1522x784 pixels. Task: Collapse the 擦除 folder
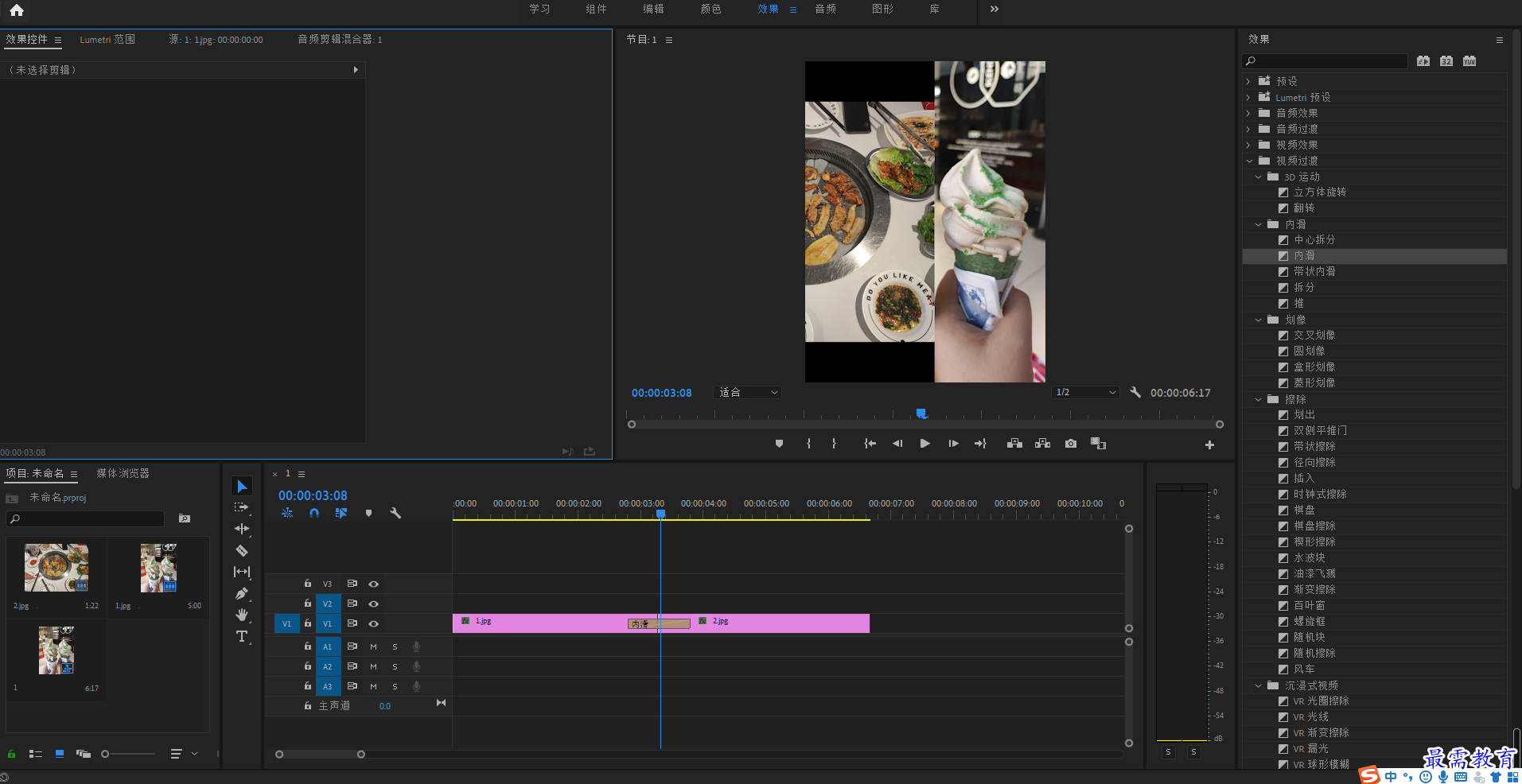click(x=1258, y=399)
